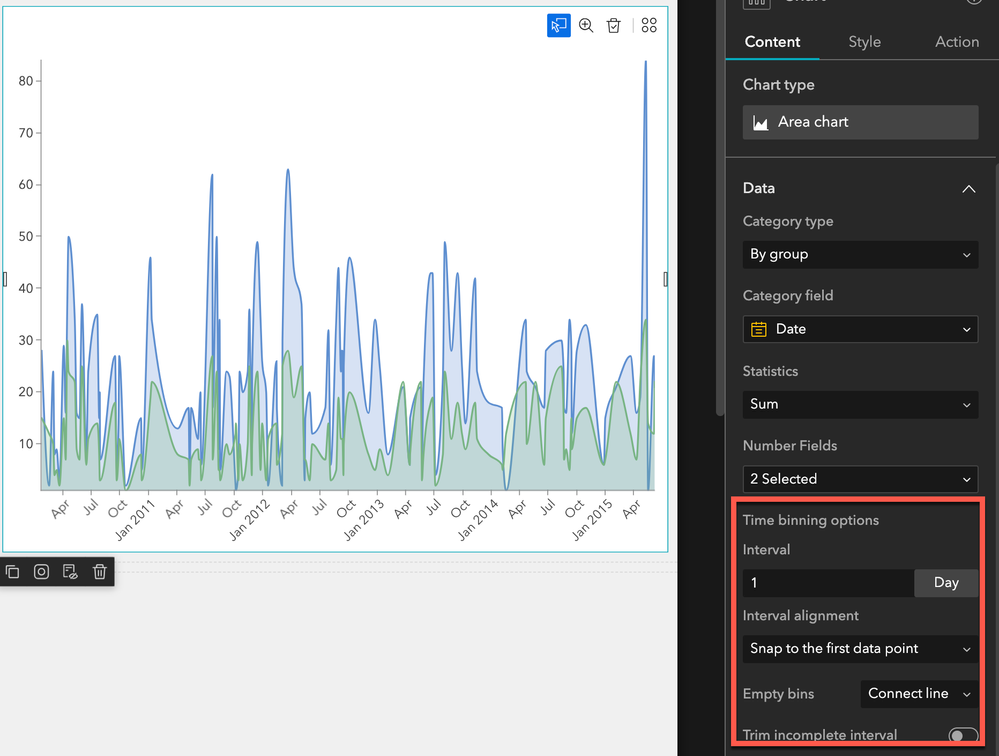Open the Empty bins Connect line dropdown
Screen dimensions: 999x756
[919, 694]
